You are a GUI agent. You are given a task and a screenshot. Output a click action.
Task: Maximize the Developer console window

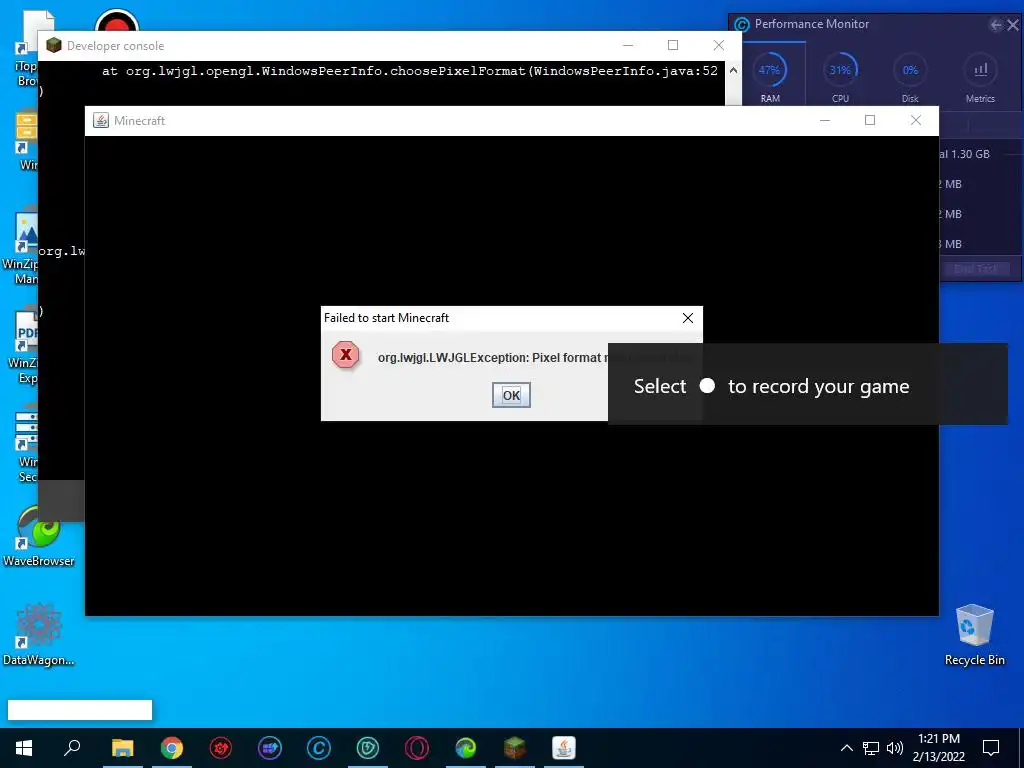[x=673, y=45]
